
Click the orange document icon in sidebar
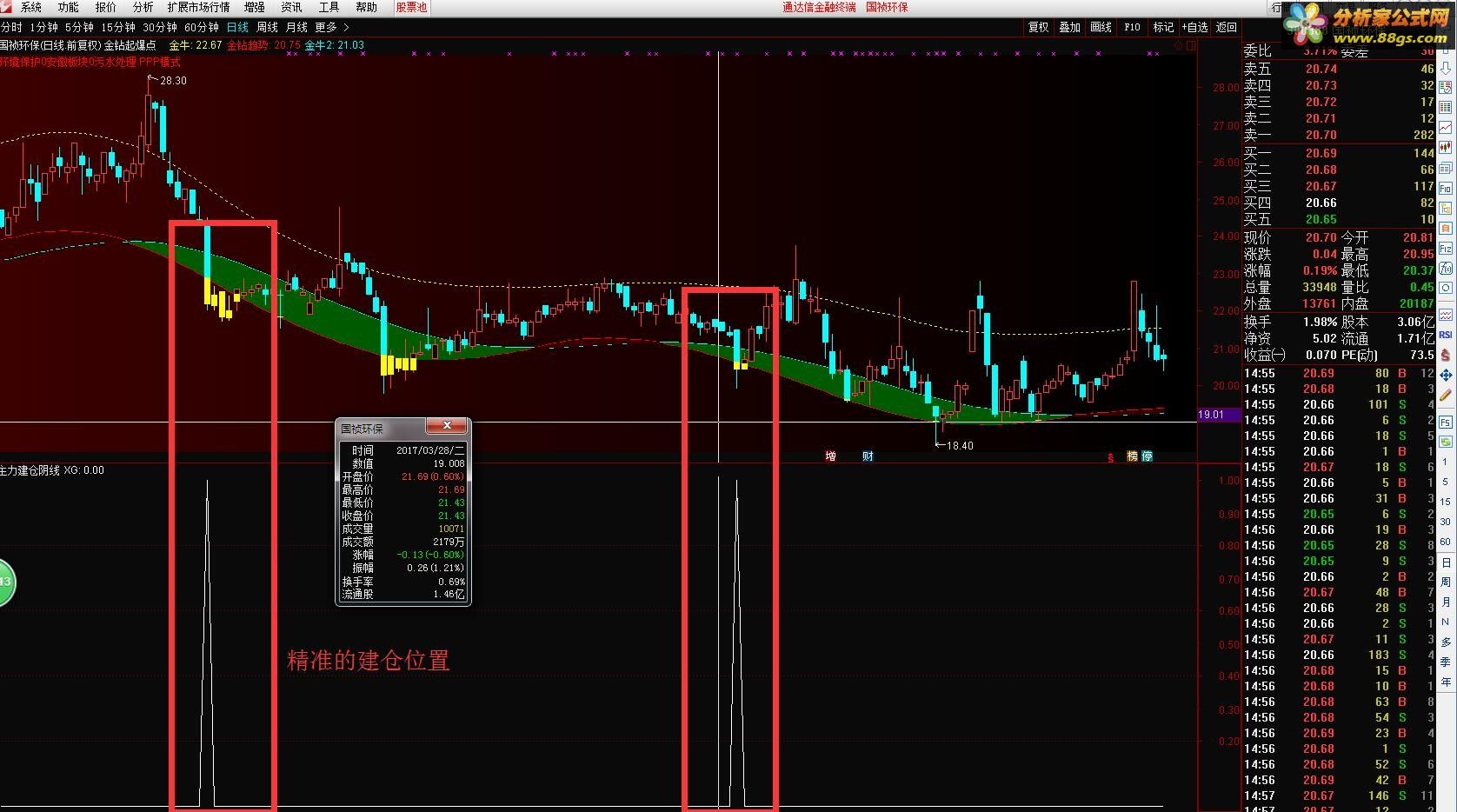(1446, 228)
